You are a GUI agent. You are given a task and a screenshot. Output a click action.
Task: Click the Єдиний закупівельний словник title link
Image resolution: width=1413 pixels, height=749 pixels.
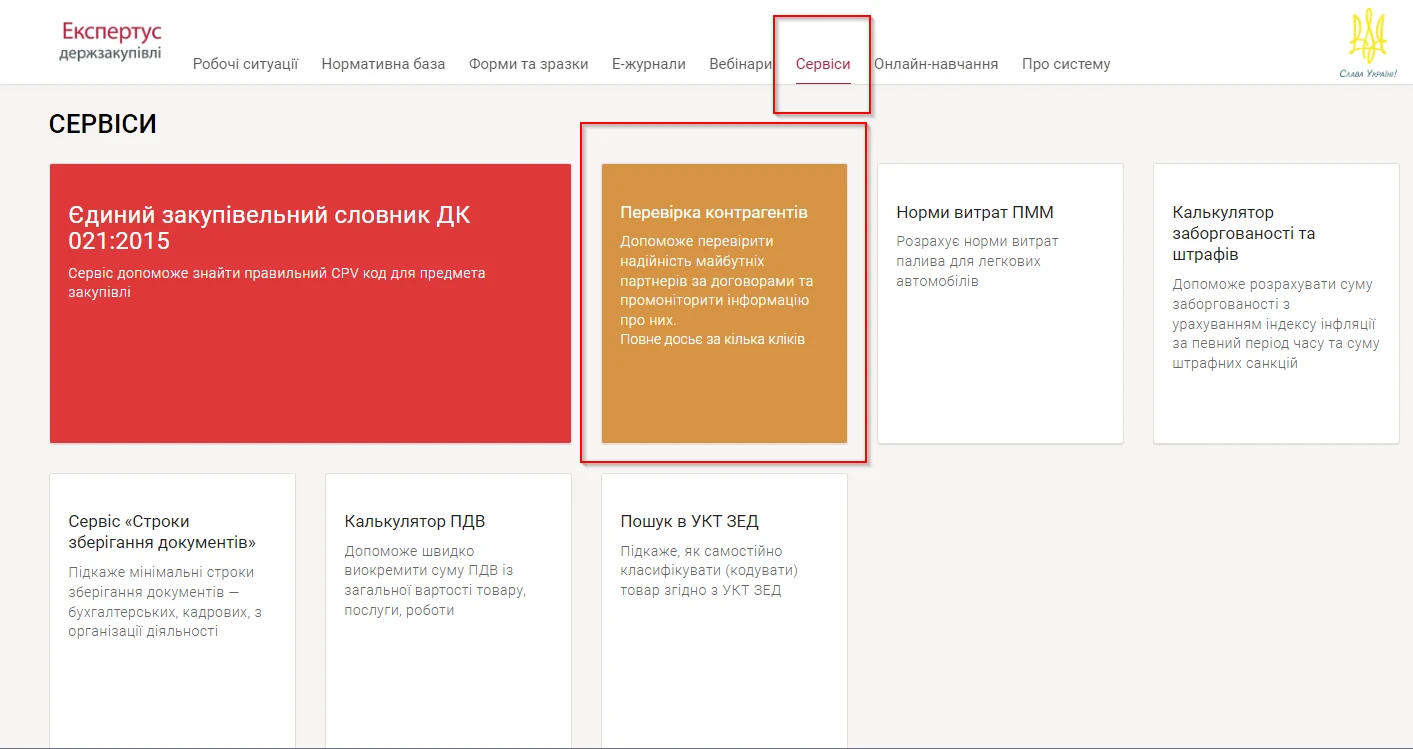(268, 227)
